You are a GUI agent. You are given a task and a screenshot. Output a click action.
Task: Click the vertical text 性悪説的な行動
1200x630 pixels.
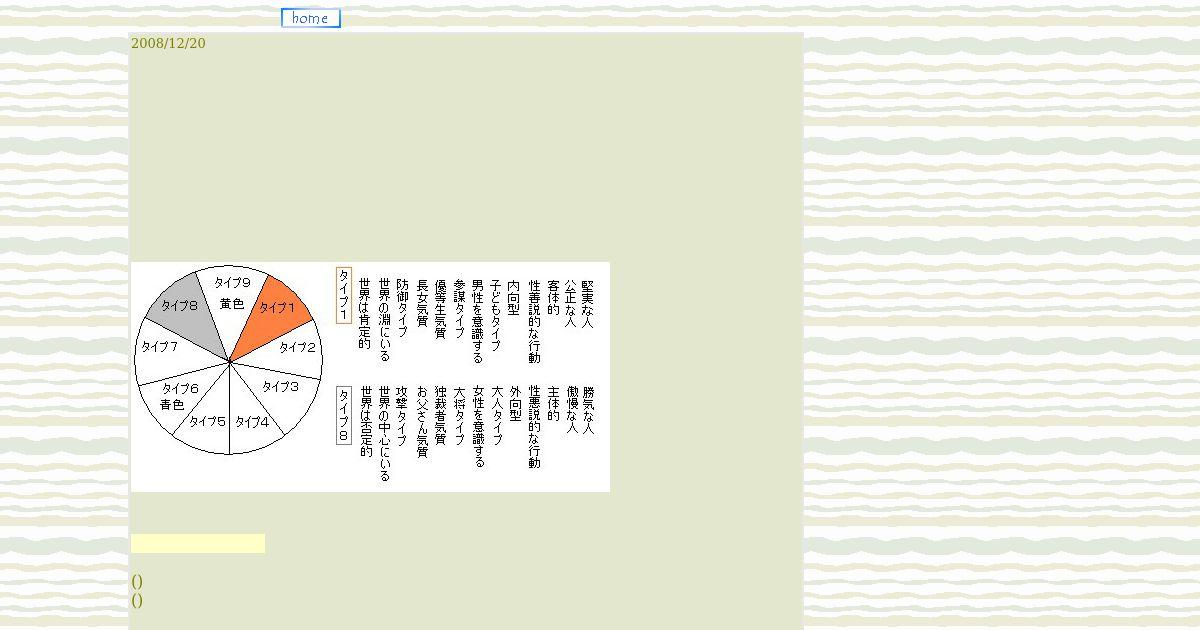pos(534,428)
